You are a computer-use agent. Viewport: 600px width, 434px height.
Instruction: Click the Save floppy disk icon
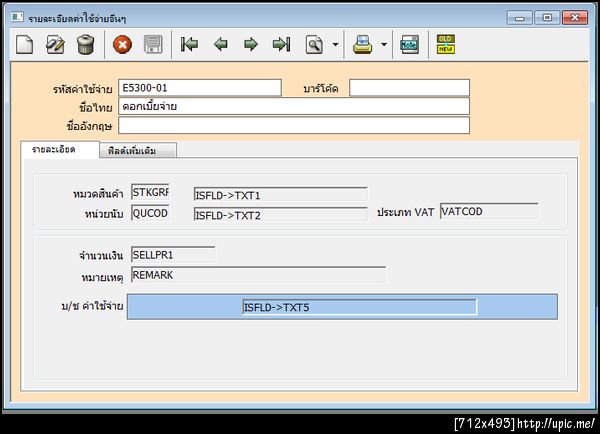tap(153, 44)
